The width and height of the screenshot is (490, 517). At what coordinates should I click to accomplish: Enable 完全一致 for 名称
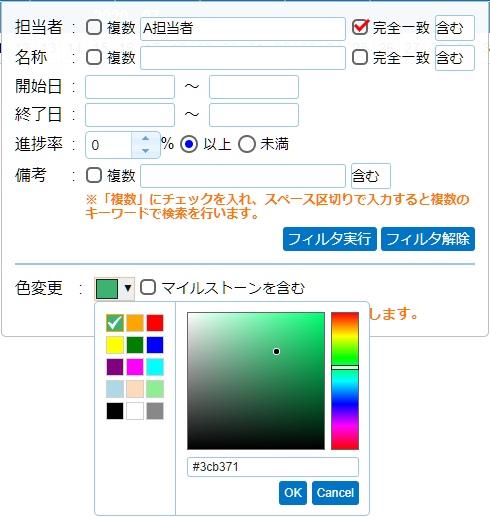(360, 57)
